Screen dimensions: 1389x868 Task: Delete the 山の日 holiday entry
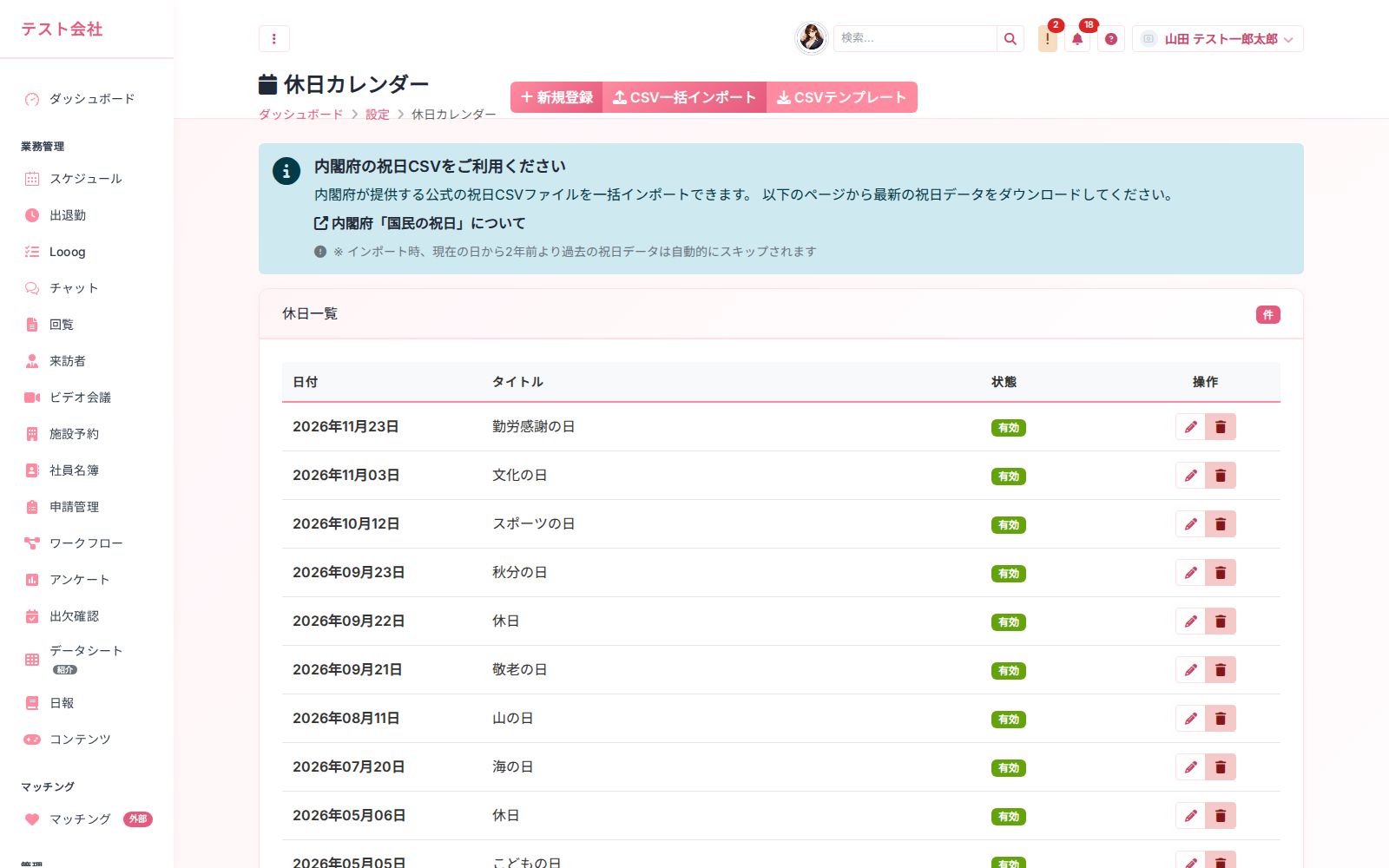pyautogui.click(x=1221, y=719)
